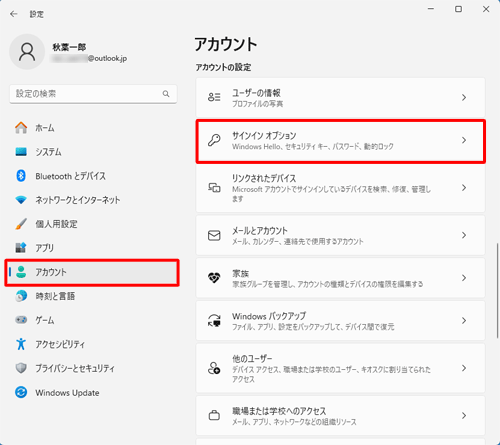This screenshot has width=500, height=445.
Task: Expand メールとアカウント chevron
Action: pos(464,235)
